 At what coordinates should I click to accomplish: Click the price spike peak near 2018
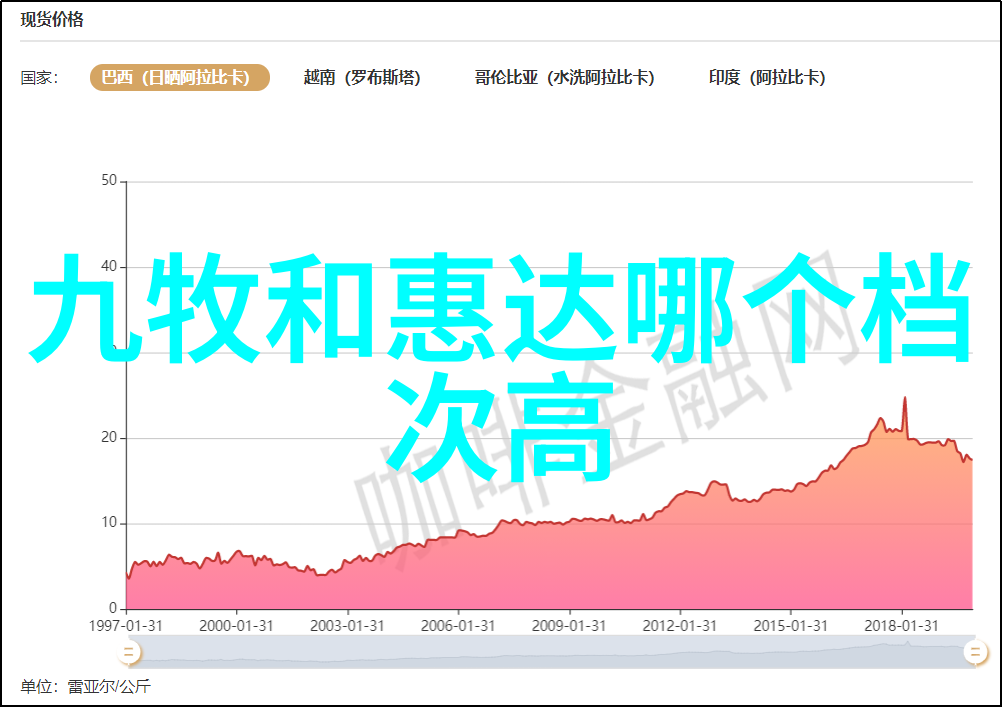pyautogui.click(x=905, y=399)
